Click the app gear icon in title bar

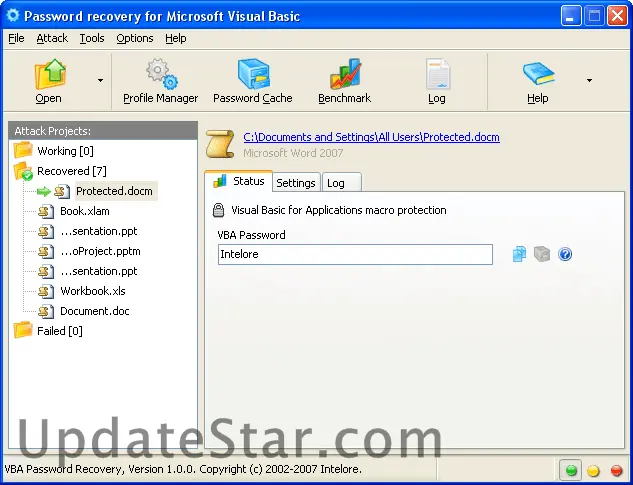tap(13, 15)
